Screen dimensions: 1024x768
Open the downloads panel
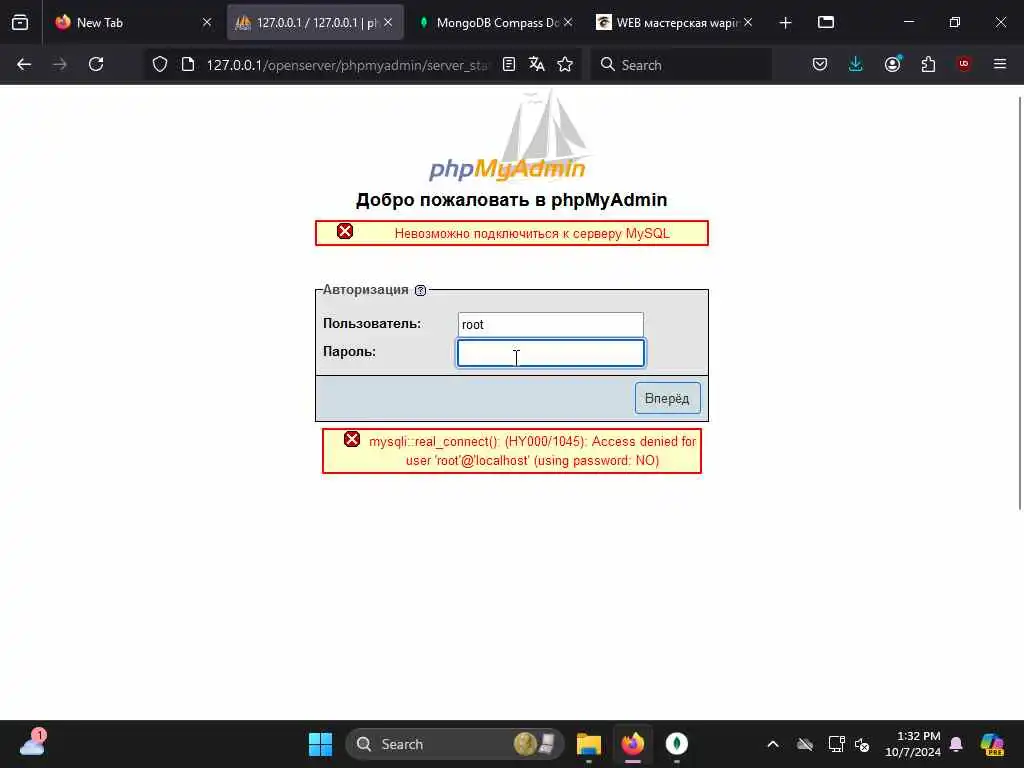pos(856,64)
